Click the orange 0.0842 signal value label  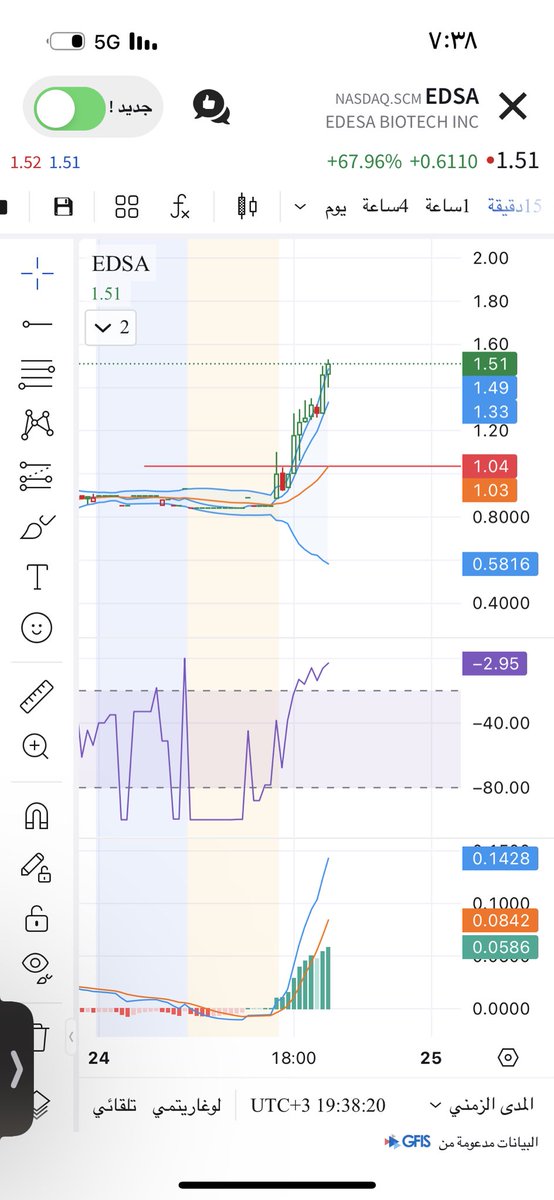click(499, 922)
